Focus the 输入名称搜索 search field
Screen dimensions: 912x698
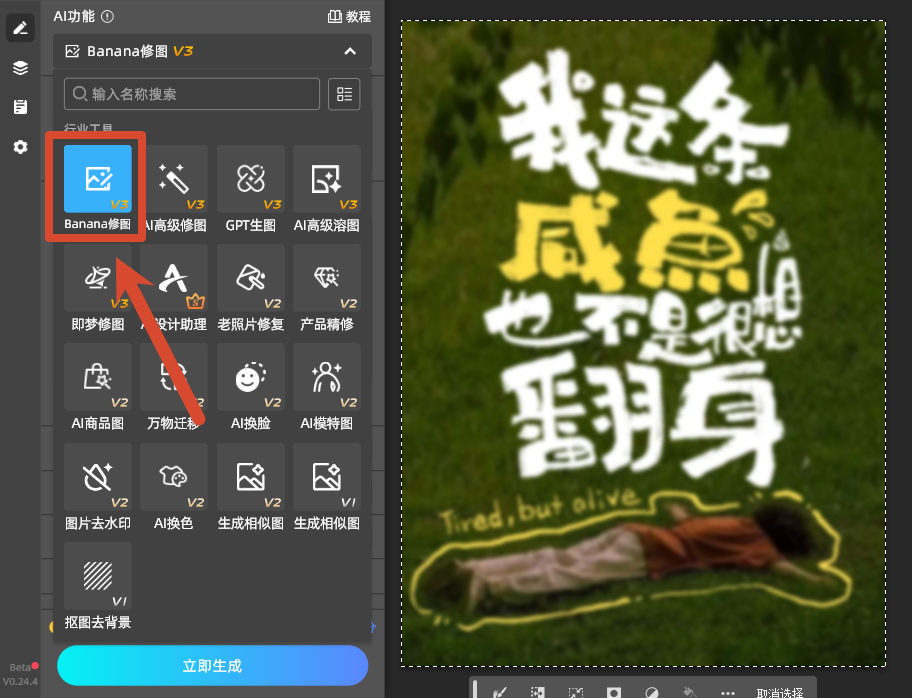[x=192, y=94]
